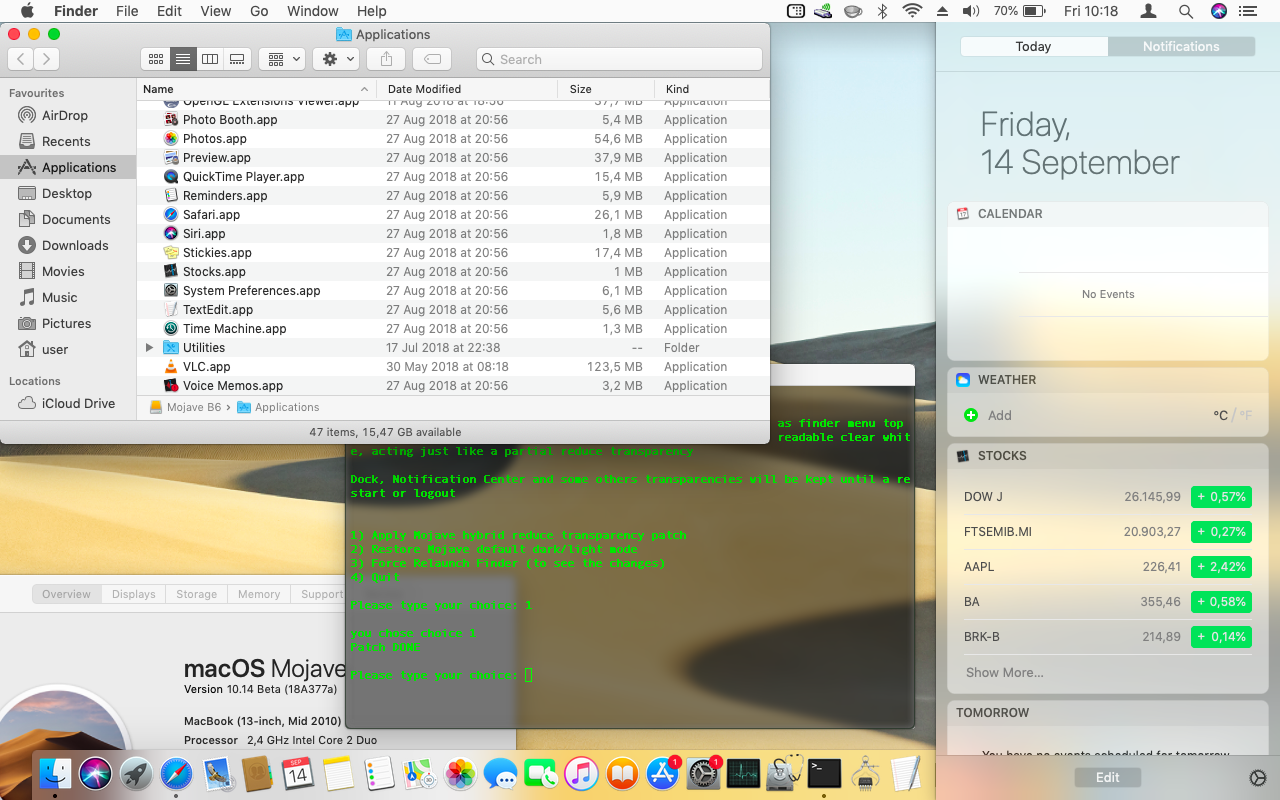Go back in the Finder window
The image size is (1280, 800).
point(21,59)
